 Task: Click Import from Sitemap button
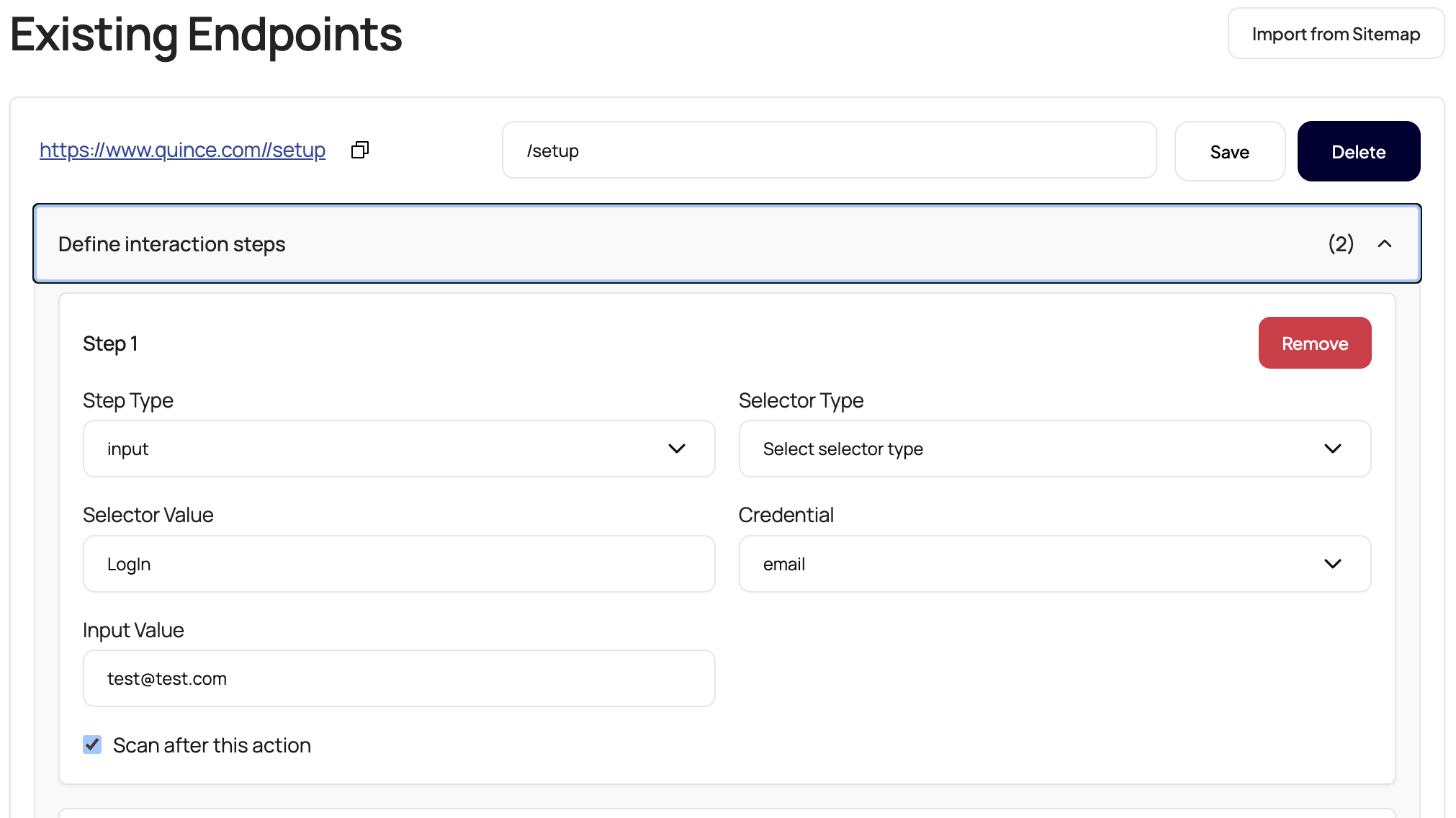click(1336, 34)
